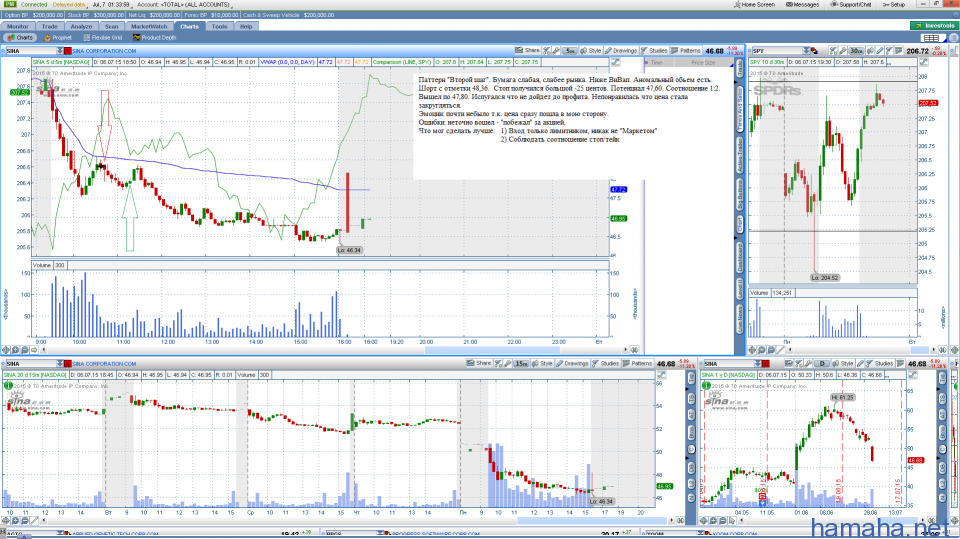Open the Flexible Grid sub-tab
Image resolution: width=960 pixels, height=539 pixels.
(102, 37)
